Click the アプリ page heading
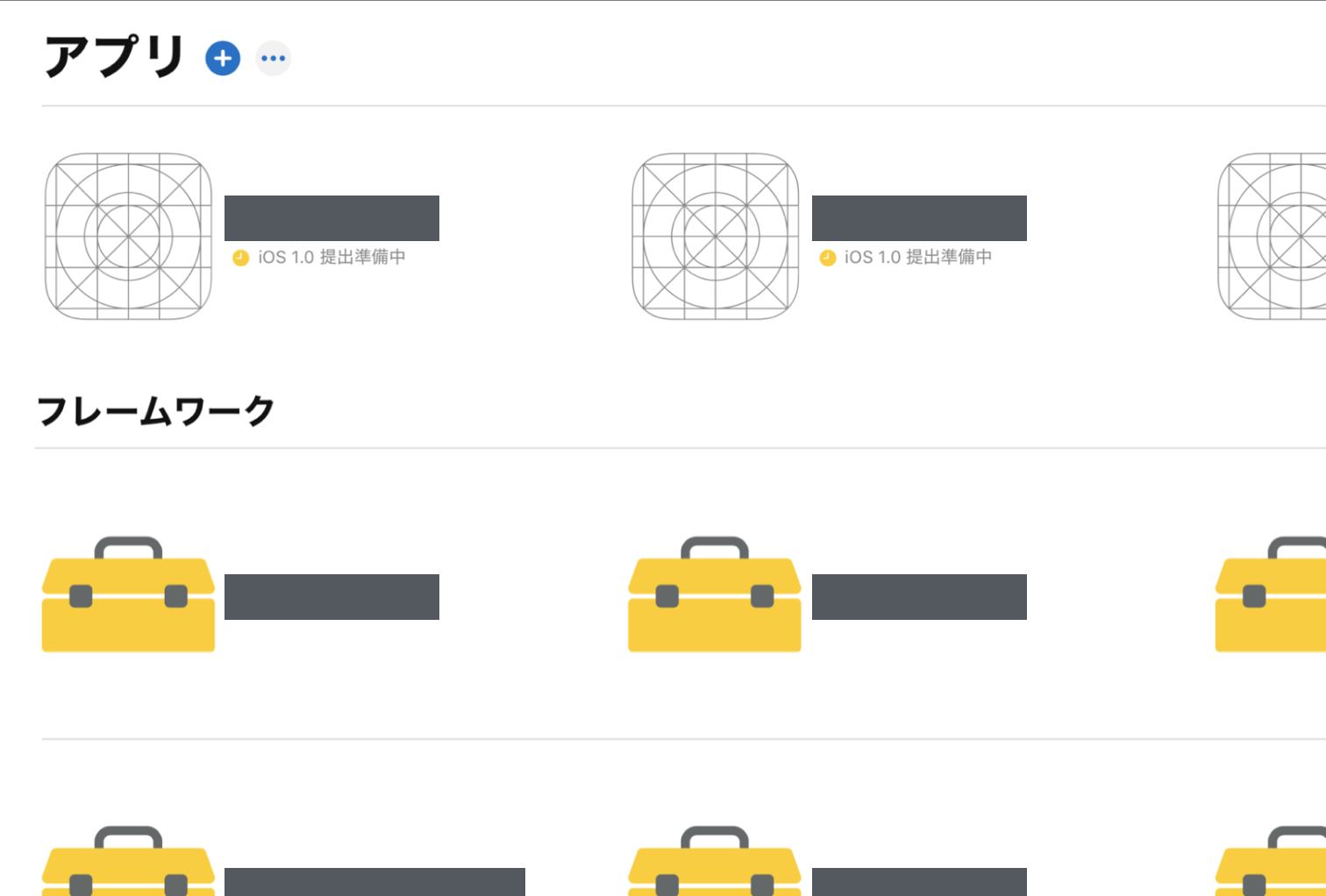Image resolution: width=1326 pixels, height=896 pixels. click(114, 57)
